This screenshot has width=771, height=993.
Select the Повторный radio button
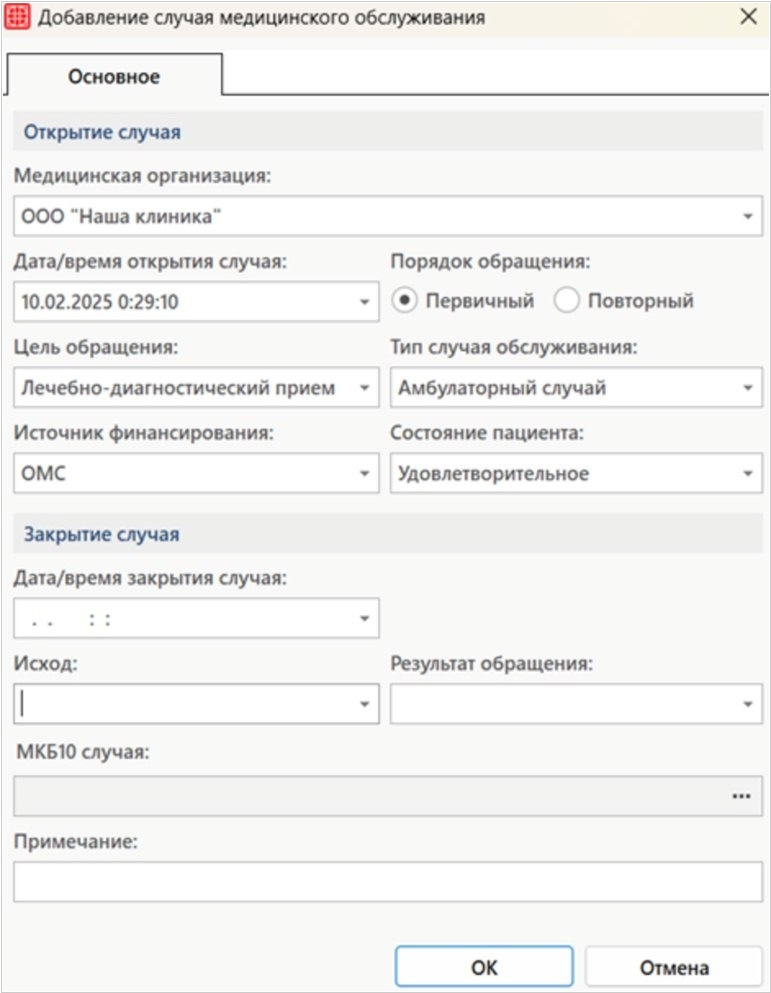click(x=567, y=301)
